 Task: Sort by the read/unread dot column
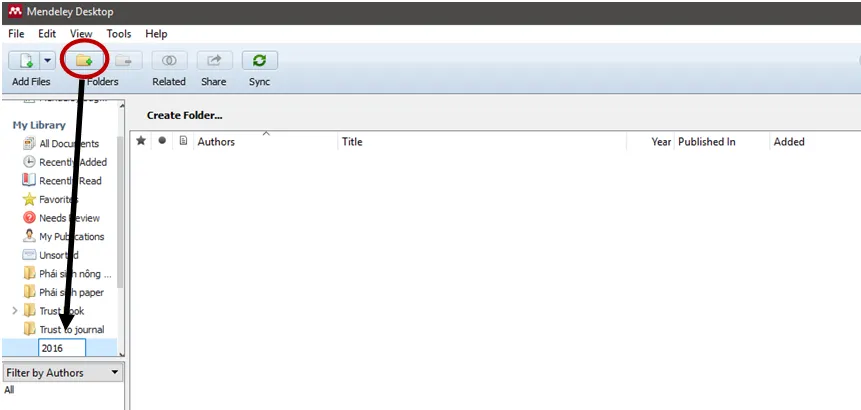click(162, 141)
